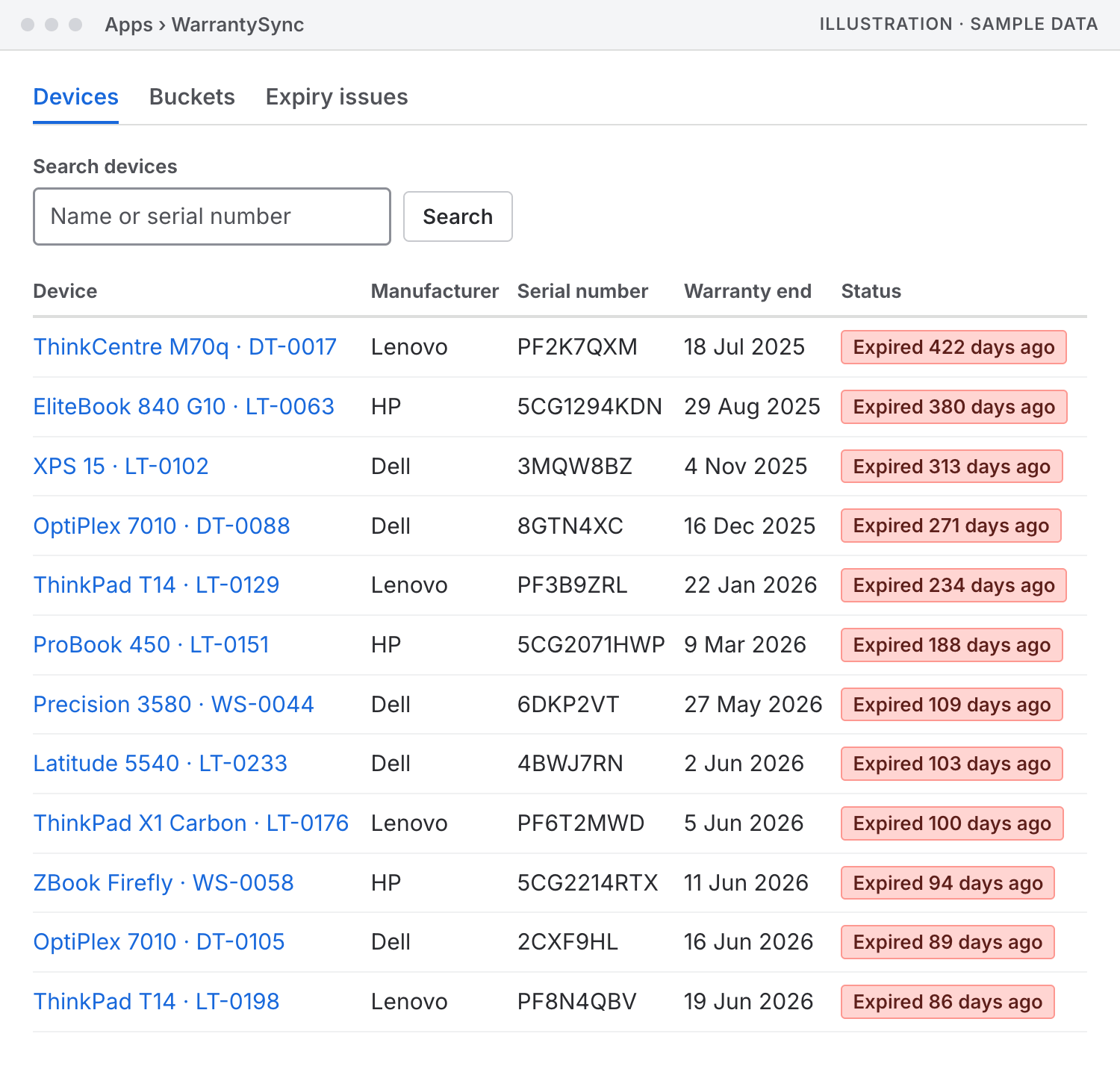
Task: Open OptiPlex 7010 · DT-0088 device page
Action: pos(162,526)
